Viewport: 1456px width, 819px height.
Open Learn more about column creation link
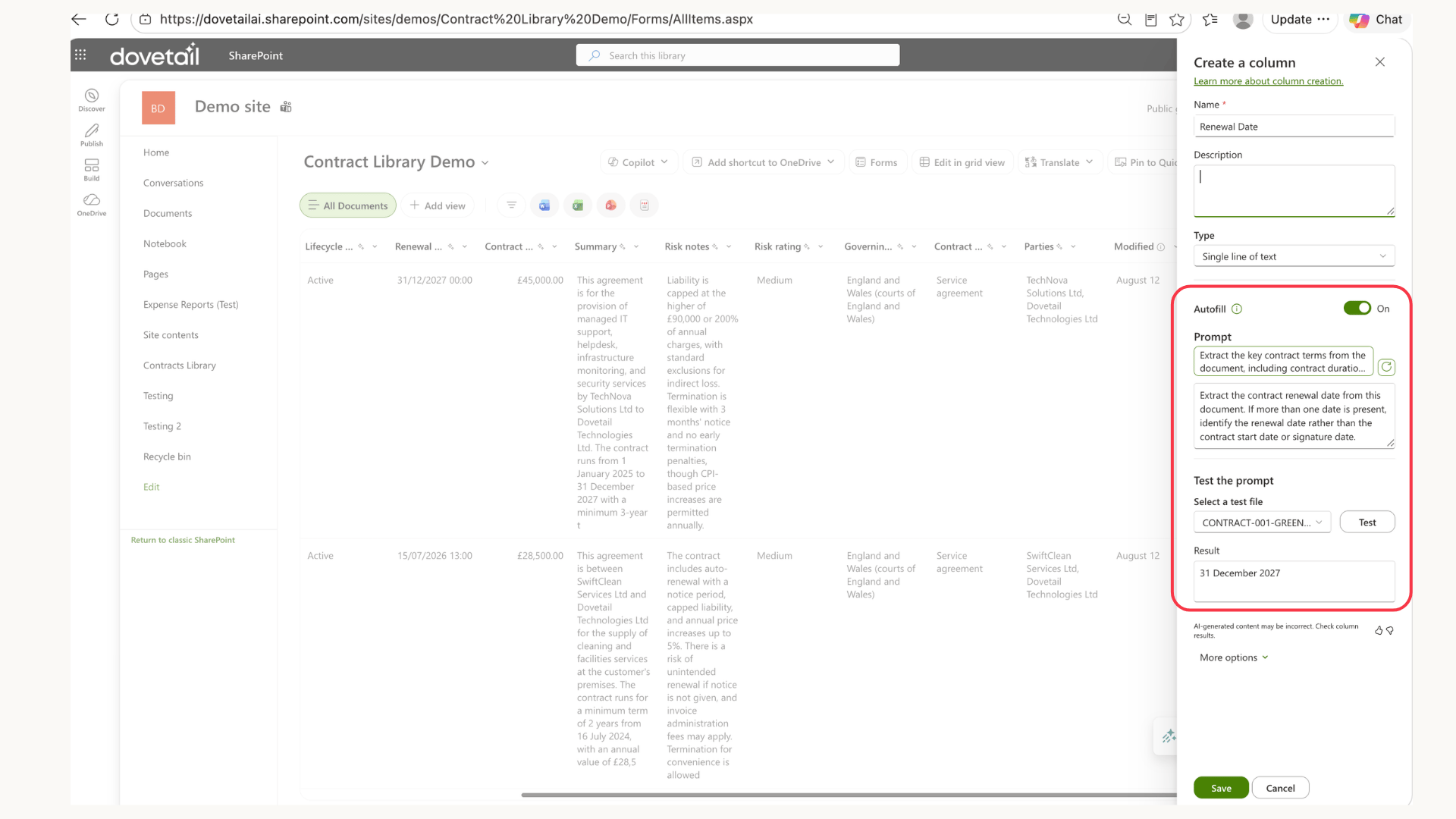(x=1268, y=81)
